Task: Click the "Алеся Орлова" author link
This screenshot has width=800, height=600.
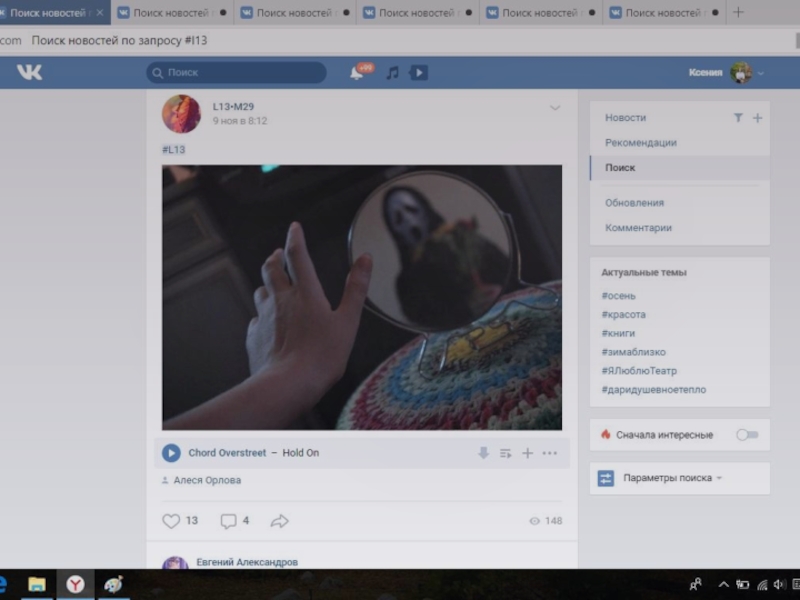Action: (x=207, y=480)
